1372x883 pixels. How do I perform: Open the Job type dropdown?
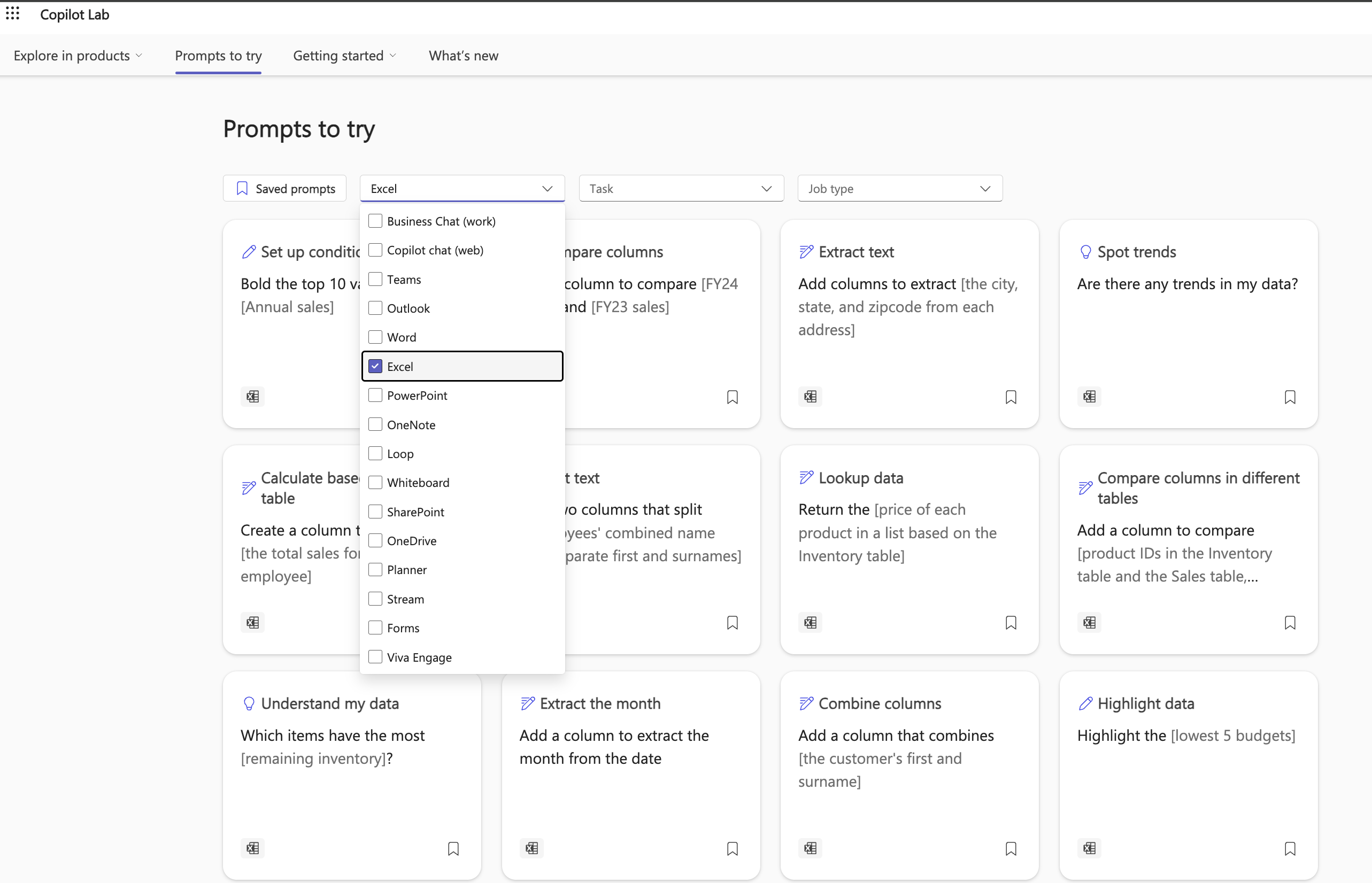point(900,189)
